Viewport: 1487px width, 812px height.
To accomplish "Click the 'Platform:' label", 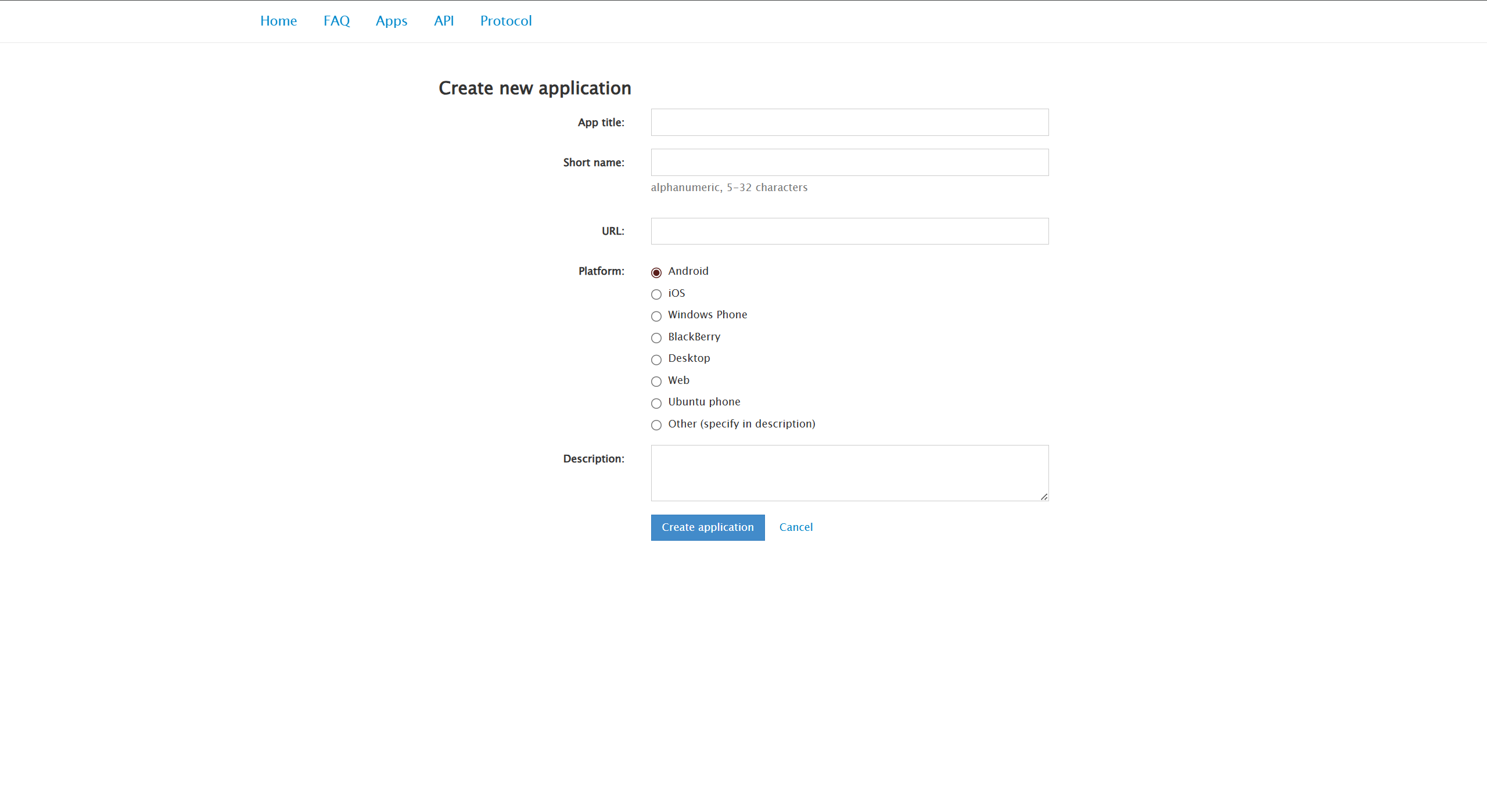I will pos(601,271).
